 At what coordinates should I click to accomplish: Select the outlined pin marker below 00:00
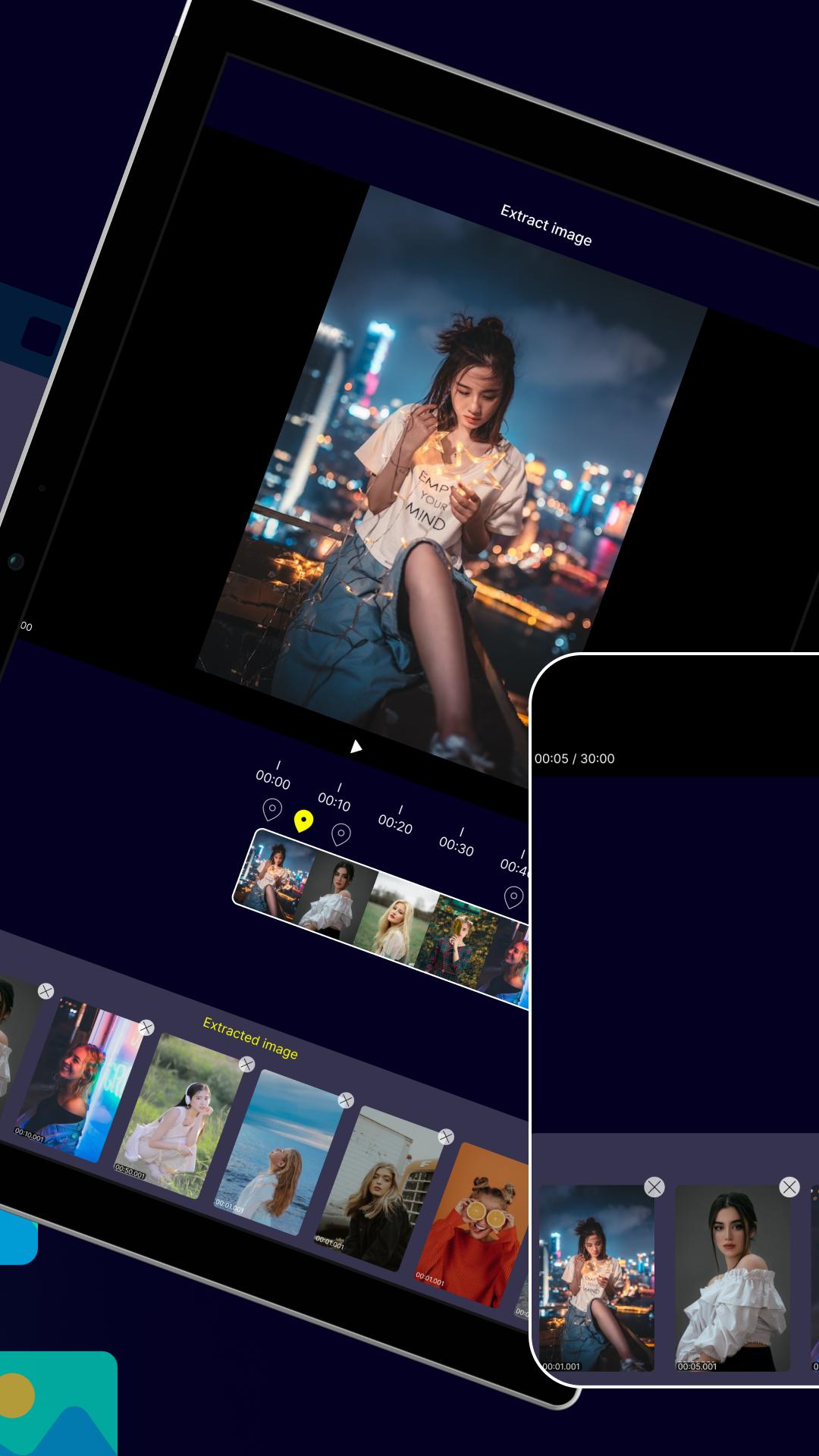[271, 810]
